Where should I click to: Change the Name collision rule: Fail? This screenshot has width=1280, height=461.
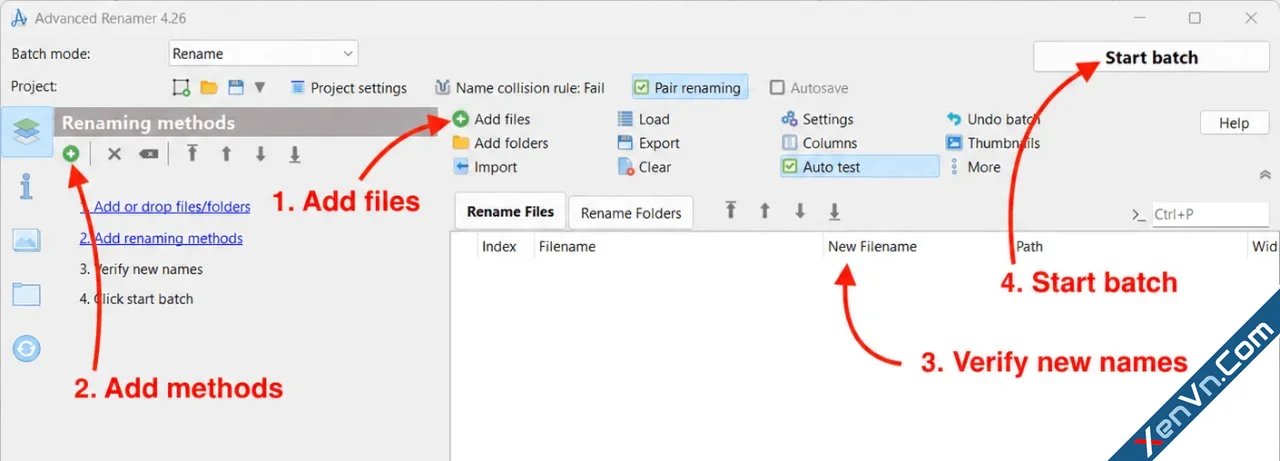coord(520,88)
